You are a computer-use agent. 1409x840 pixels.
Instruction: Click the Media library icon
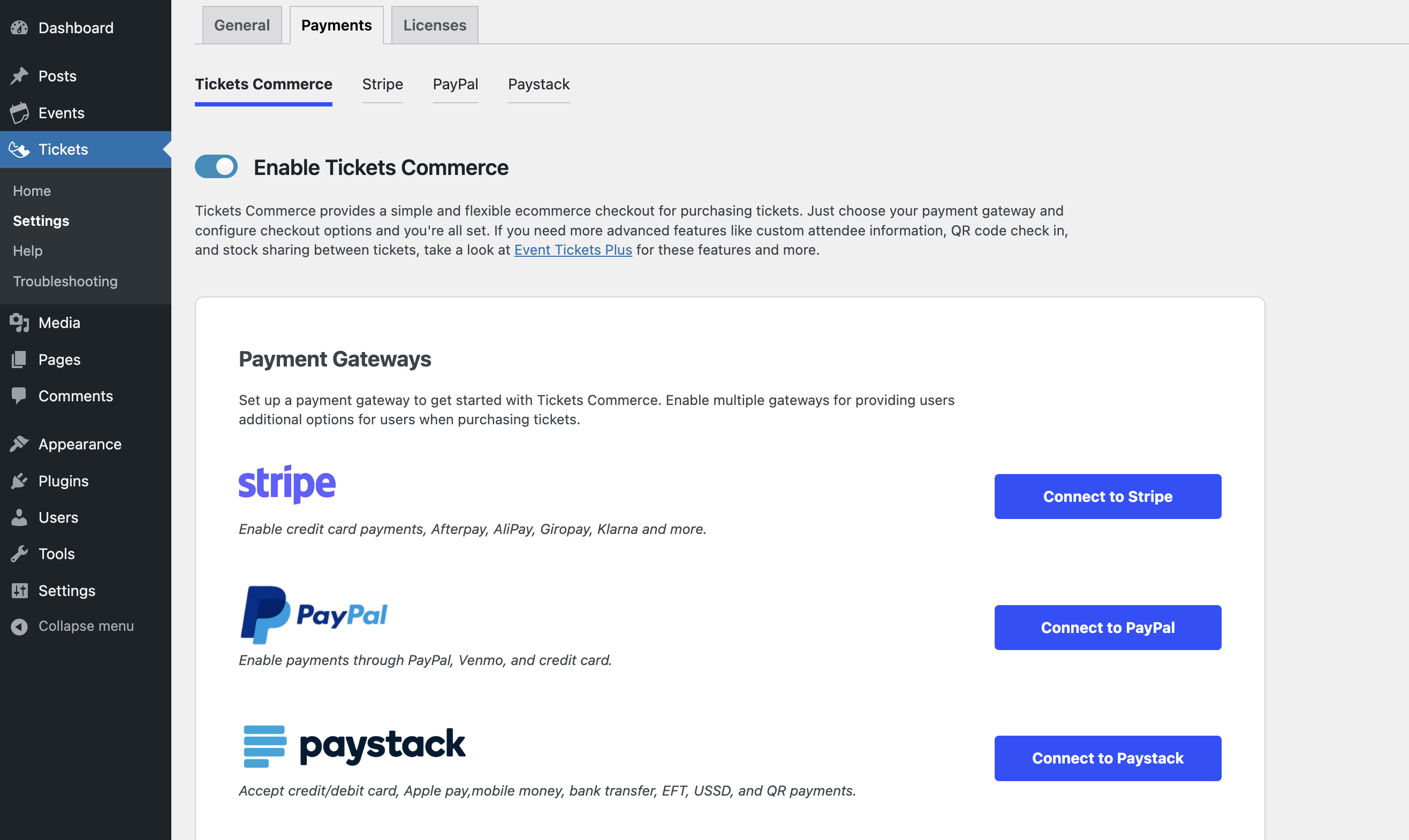click(19, 323)
